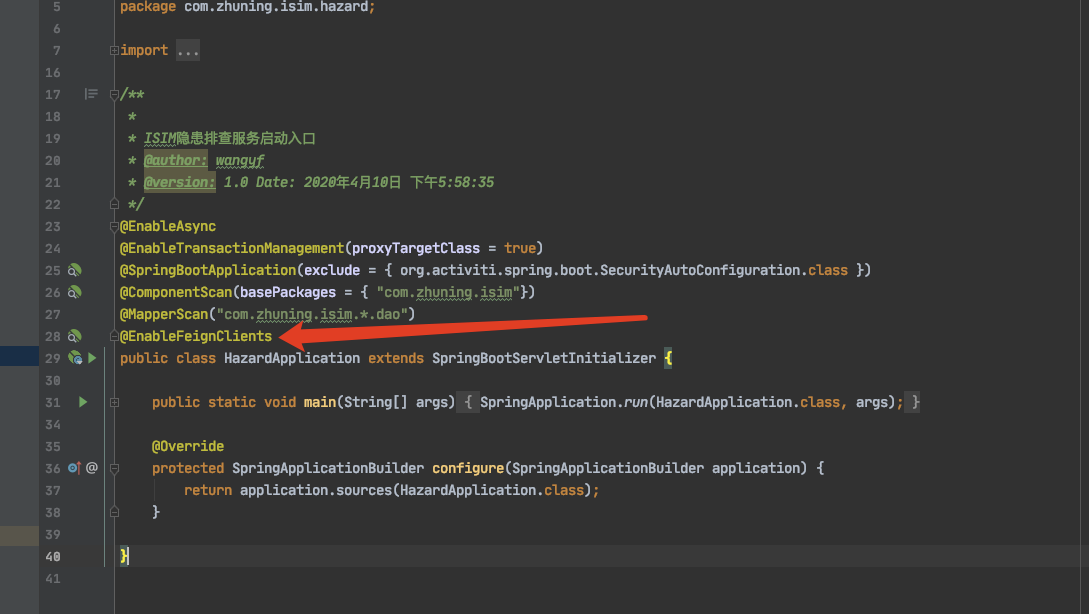Click the overridden method marker beside configure method

pos(75,467)
